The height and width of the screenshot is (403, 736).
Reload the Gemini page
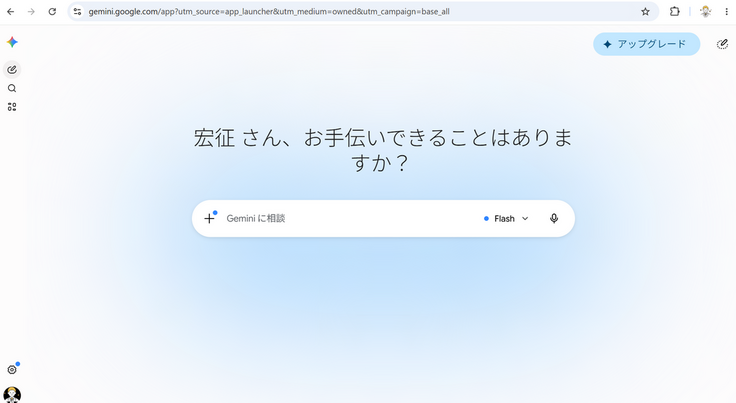[x=52, y=12]
